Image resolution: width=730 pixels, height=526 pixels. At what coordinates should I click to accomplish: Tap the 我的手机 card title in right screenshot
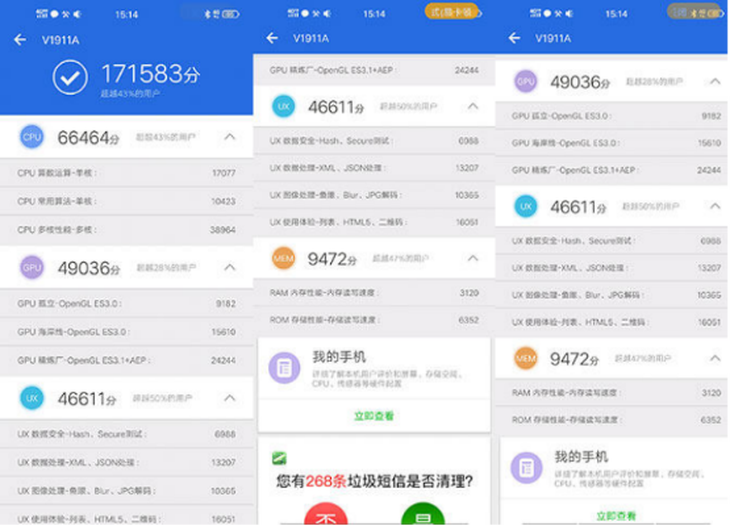pos(581,457)
